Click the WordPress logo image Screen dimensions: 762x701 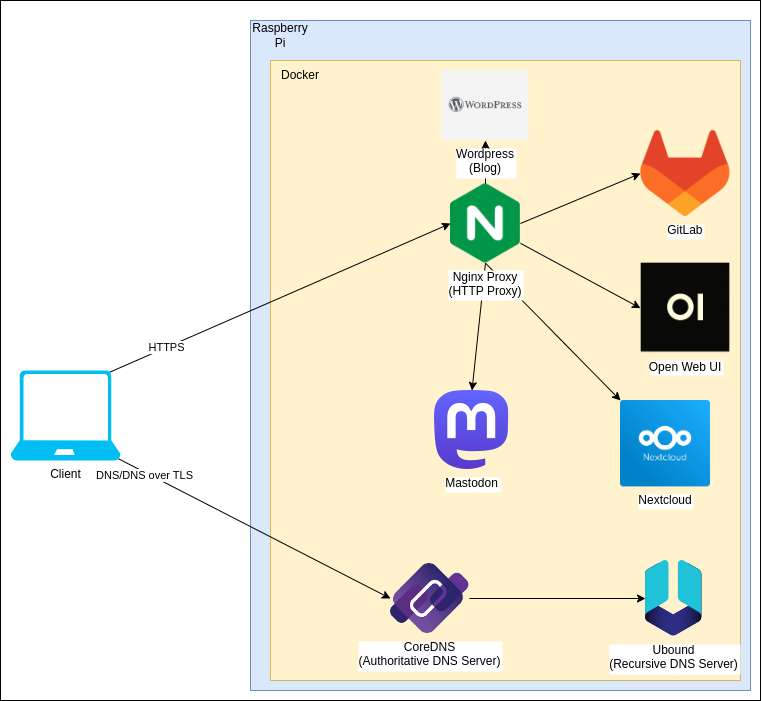click(485, 105)
